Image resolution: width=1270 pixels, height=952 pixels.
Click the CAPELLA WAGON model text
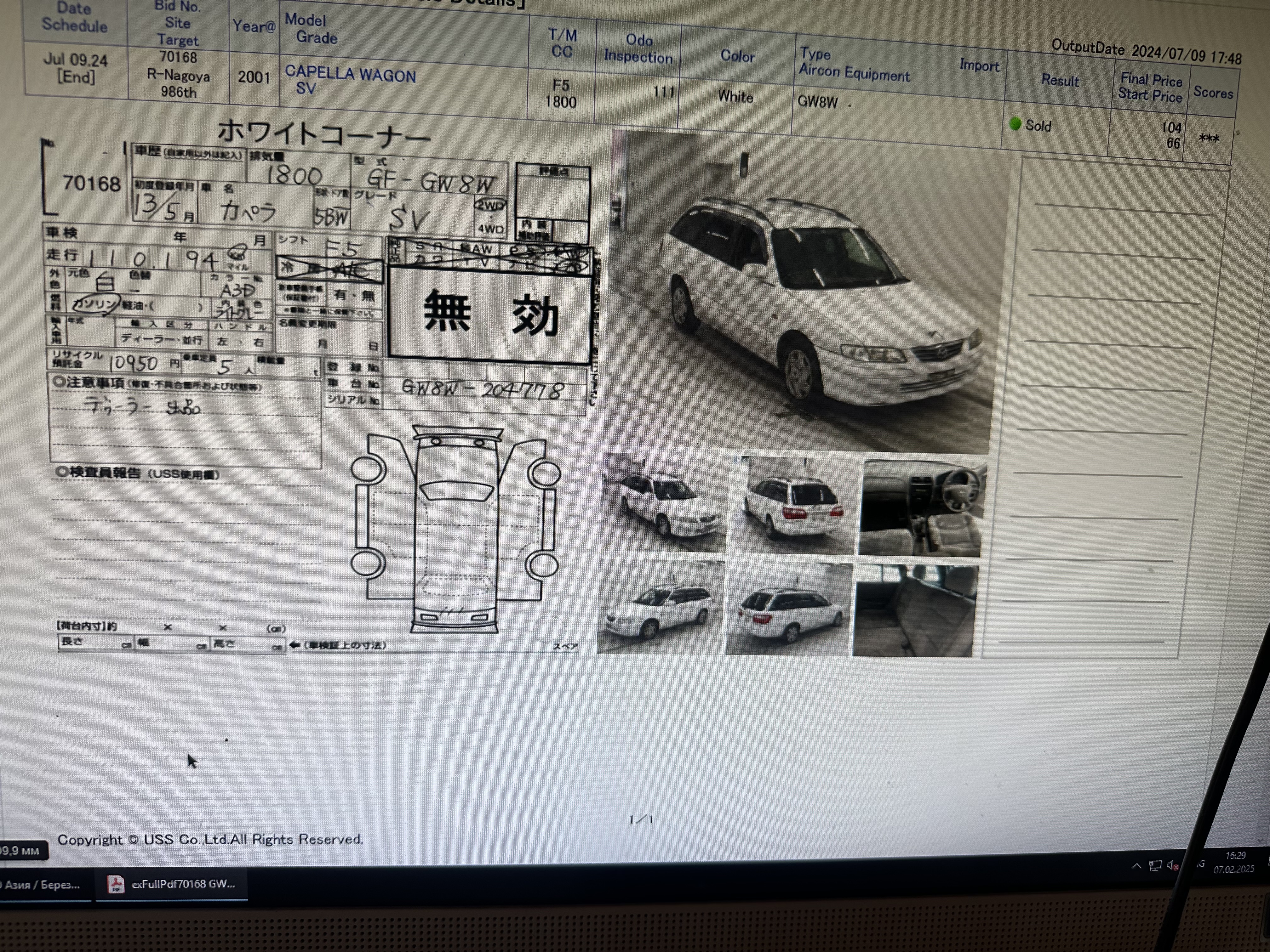click(x=350, y=75)
